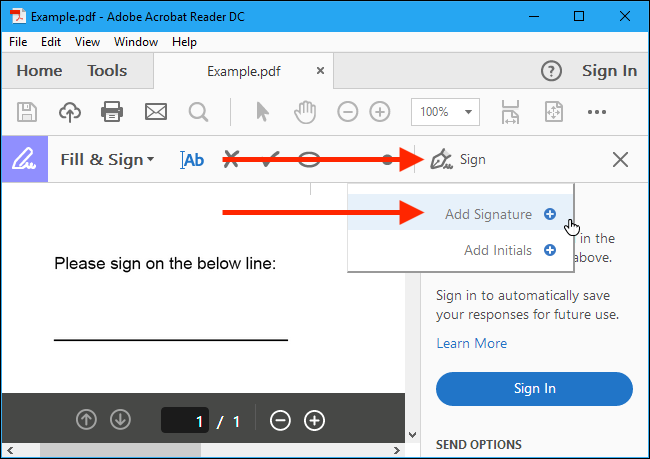Click the email envelope icon
650x459 pixels.
point(155,112)
